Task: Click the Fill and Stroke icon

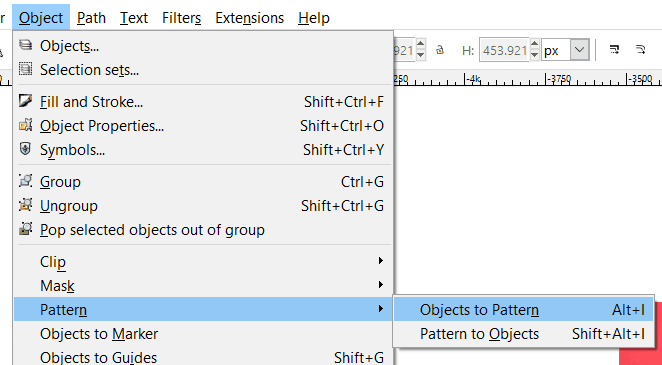Action: [26, 101]
